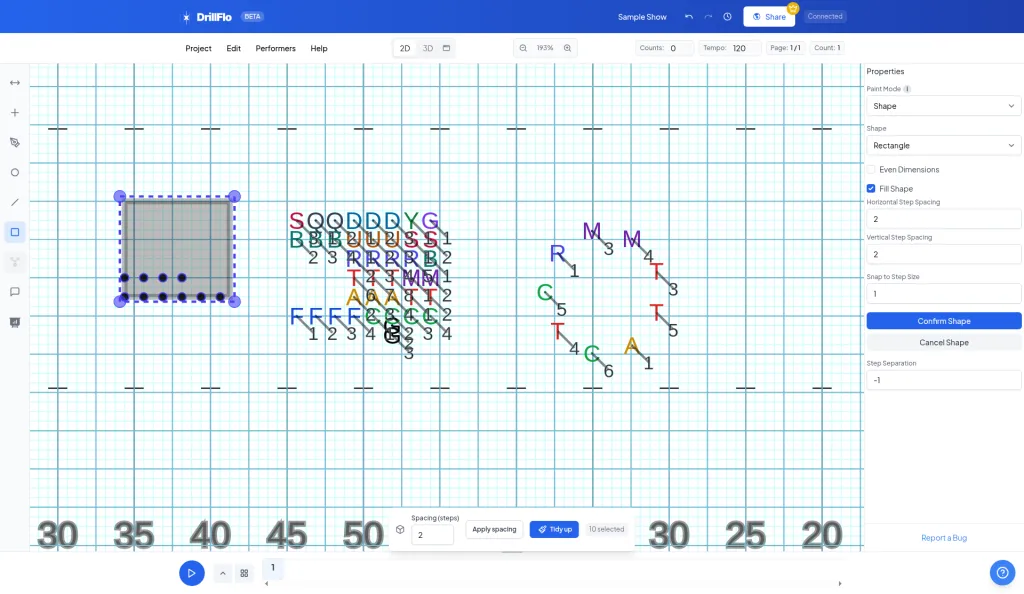Click the Paint Mode info icon
This screenshot has width=1024, height=594.
[907, 89]
